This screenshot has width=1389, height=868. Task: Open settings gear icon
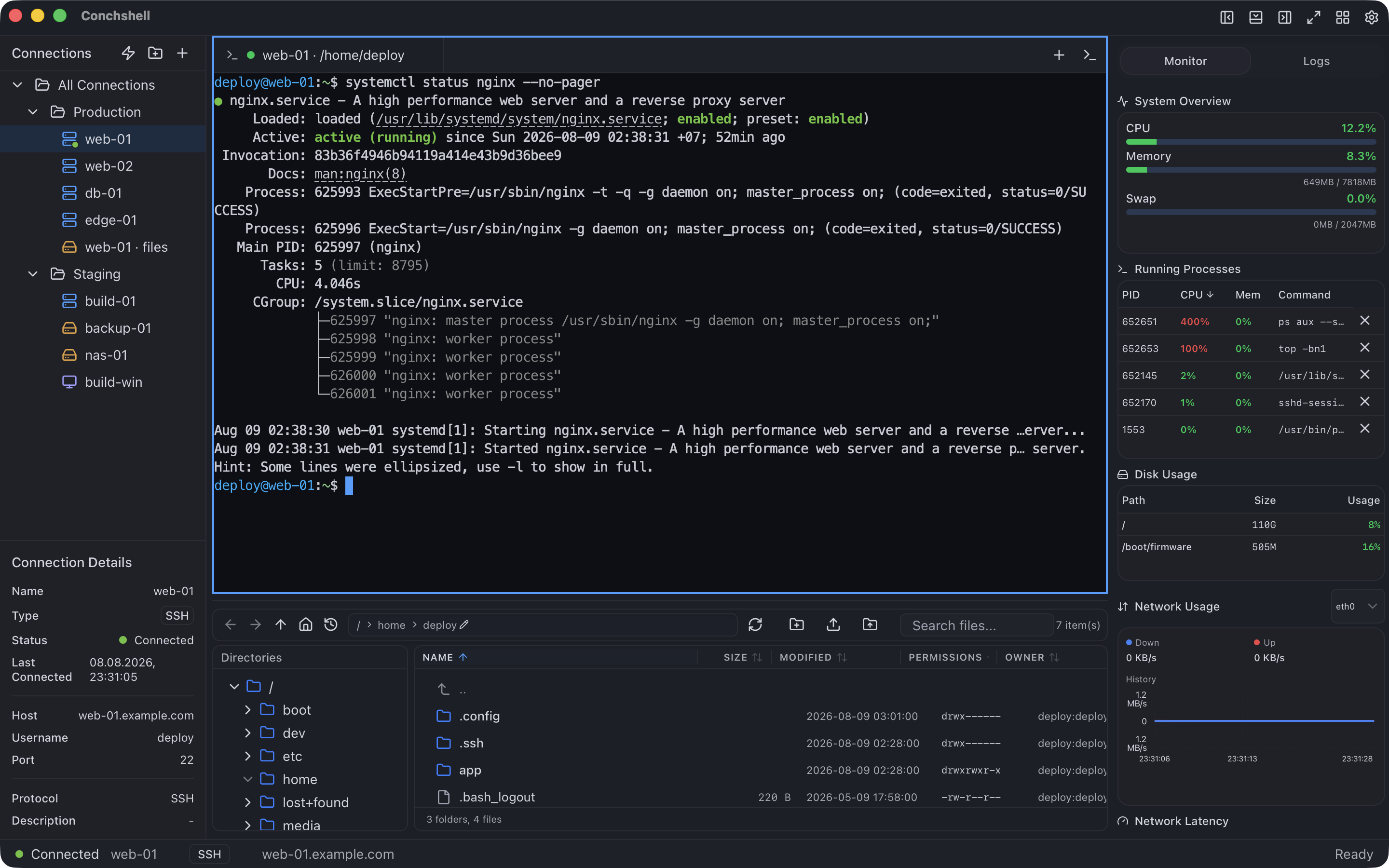click(1371, 17)
